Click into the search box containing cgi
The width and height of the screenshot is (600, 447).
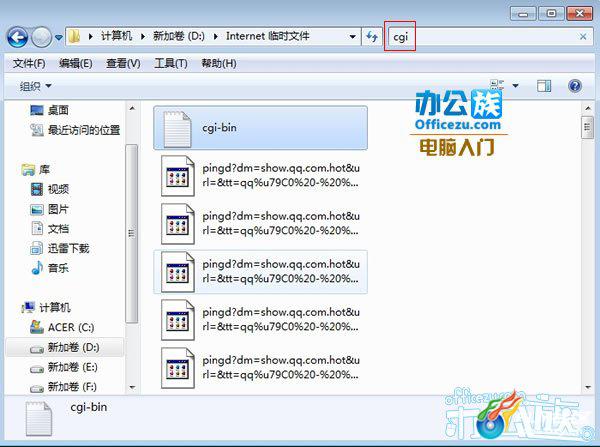490,37
